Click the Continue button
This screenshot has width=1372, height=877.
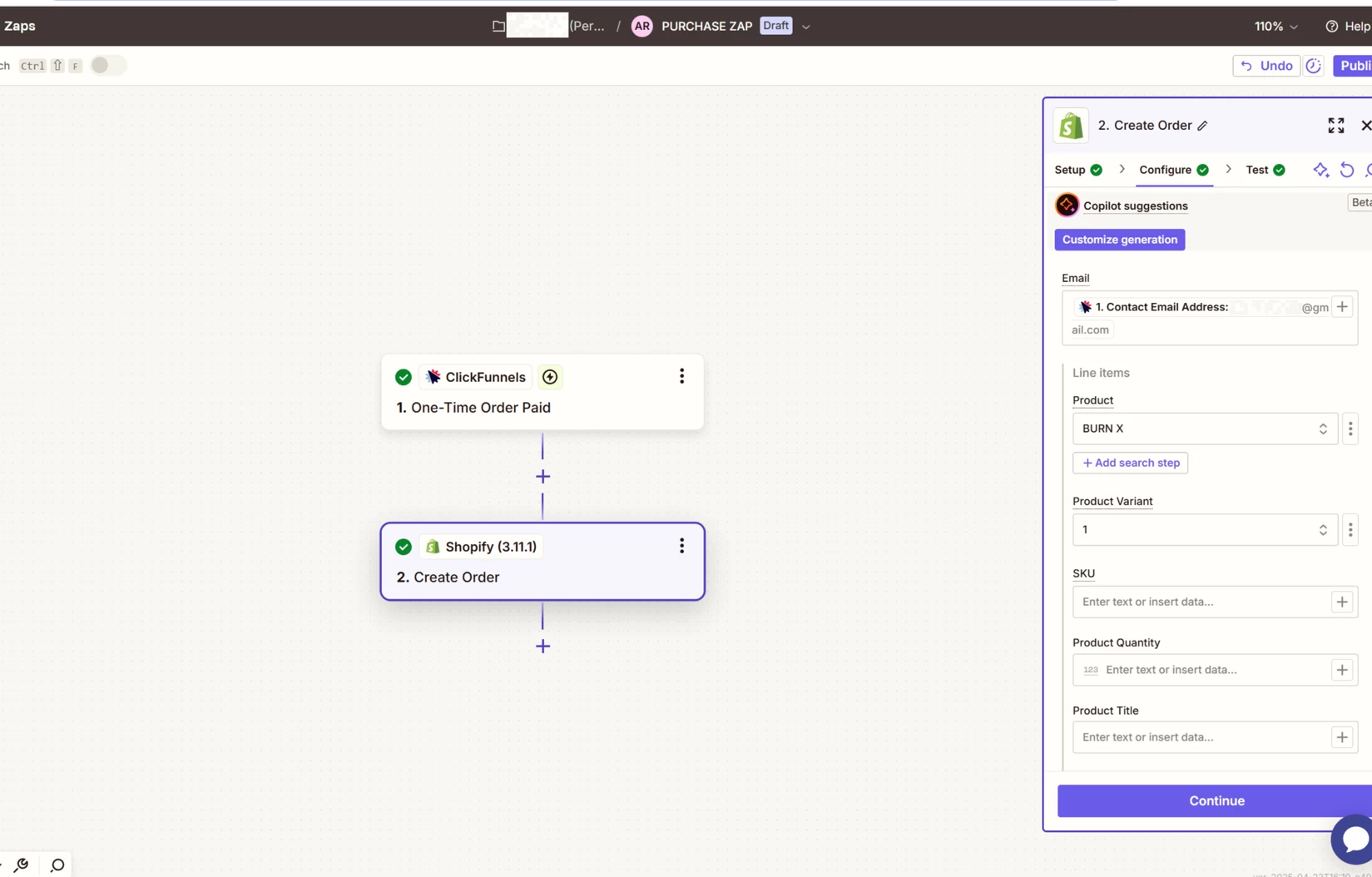(x=1216, y=800)
